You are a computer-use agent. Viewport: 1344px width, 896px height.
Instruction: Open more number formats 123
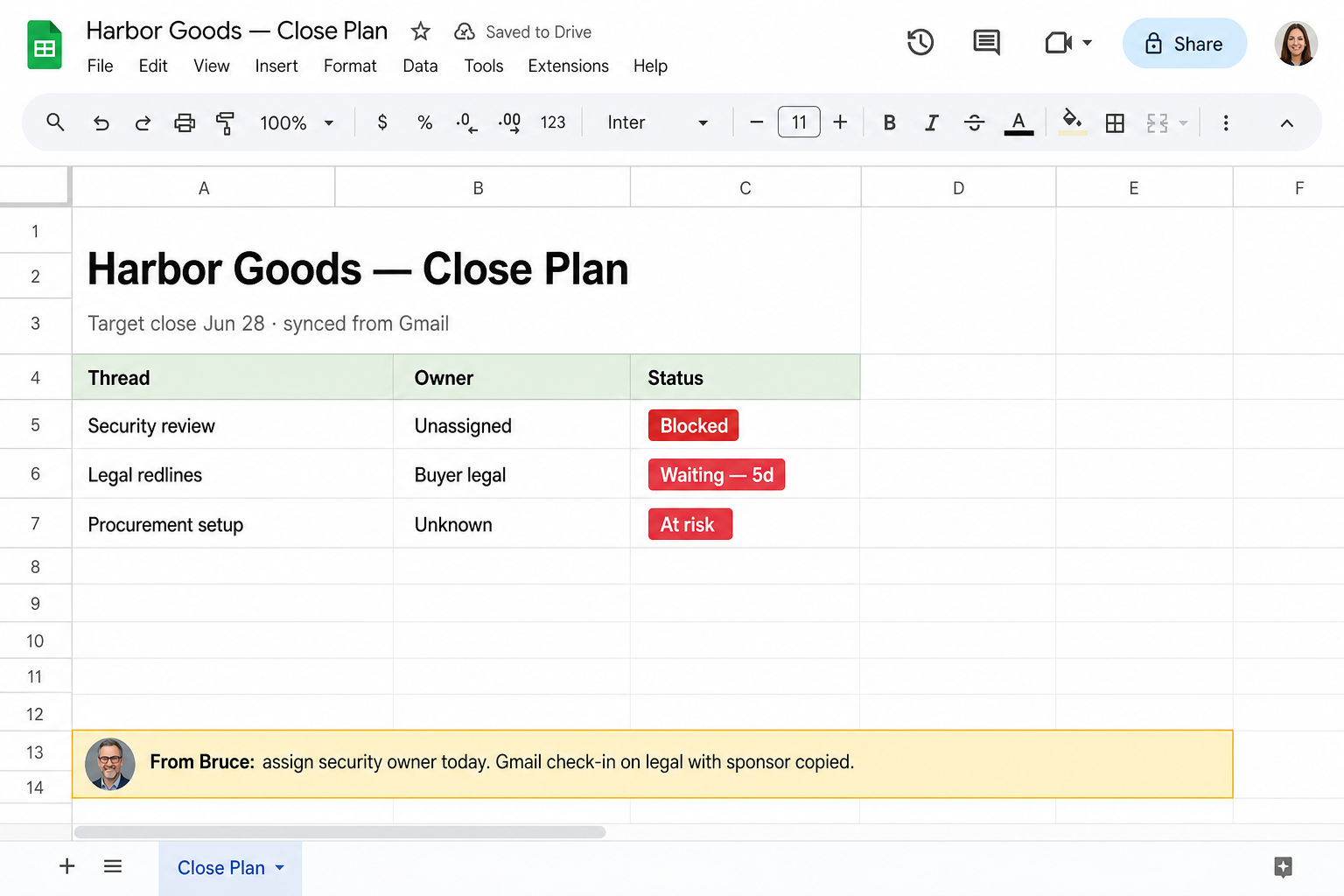coord(553,122)
